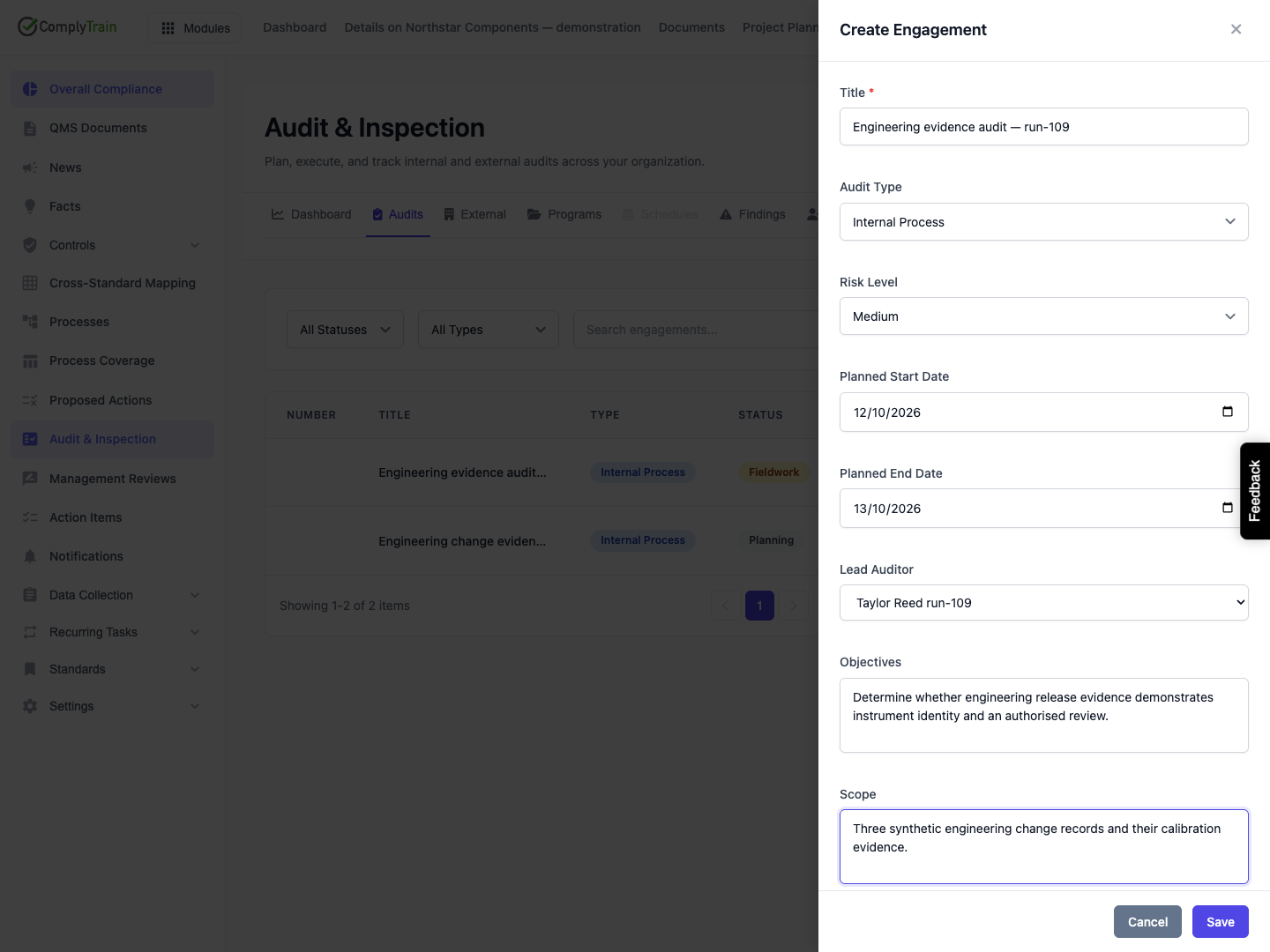The height and width of the screenshot is (952, 1270).
Task: Open the Lead Auditor dropdown
Action: click(x=1043, y=603)
